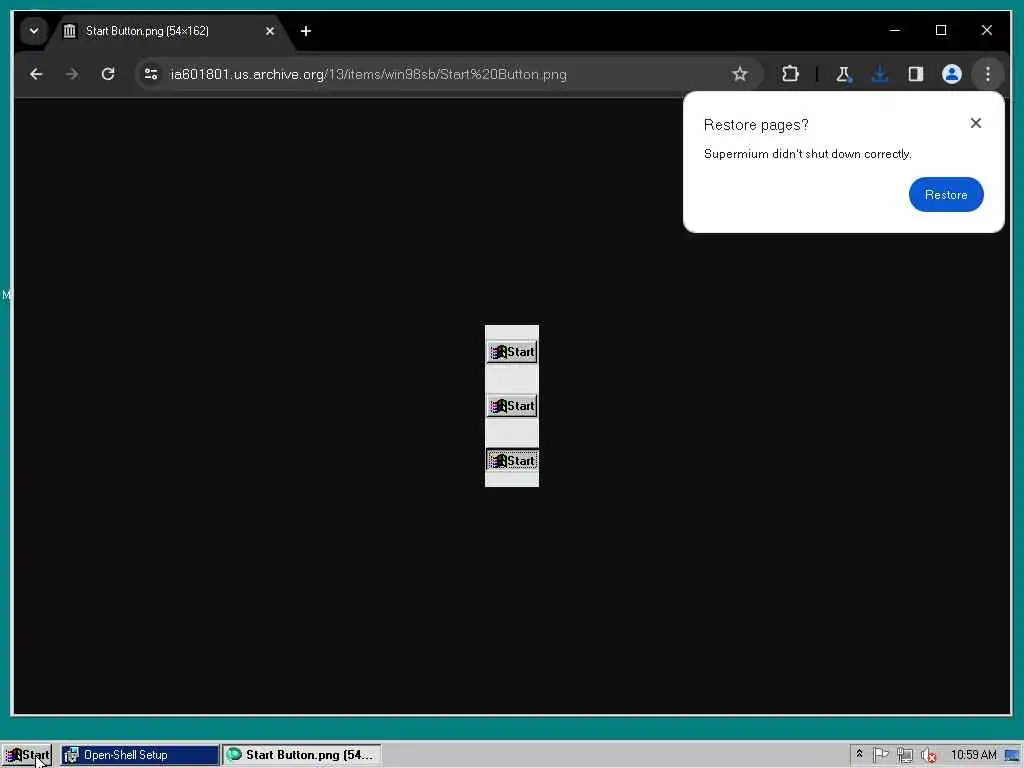
Task: Open a new browser tab
Action: [x=306, y=31]
